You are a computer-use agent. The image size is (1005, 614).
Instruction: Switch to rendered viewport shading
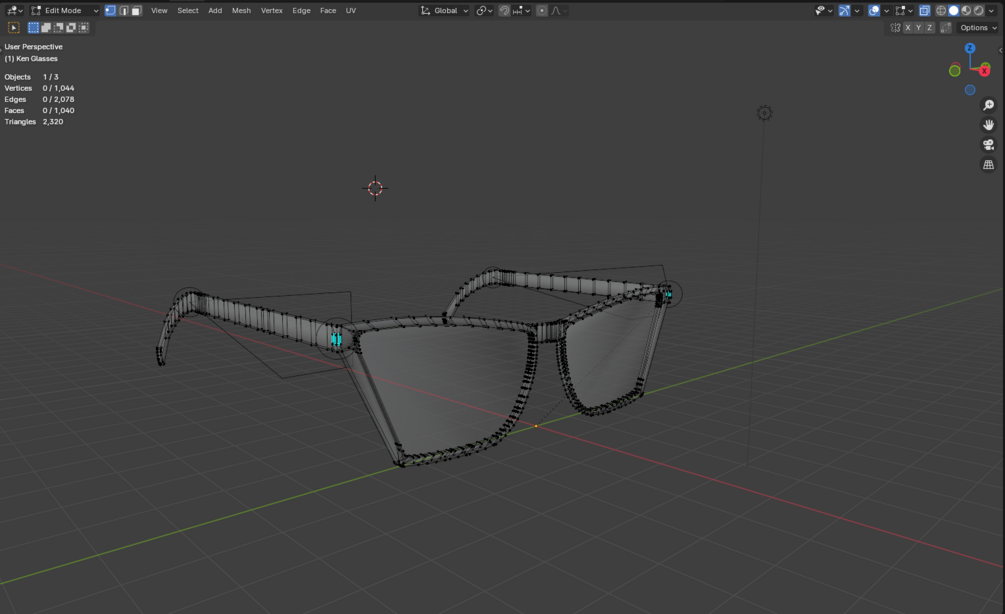pos(979,10)
